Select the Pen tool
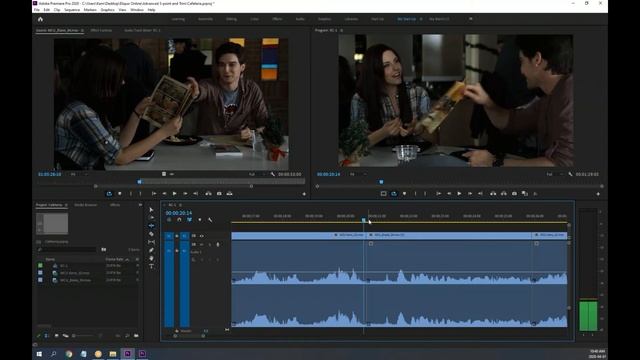The width and height of the screenshot is (640, 360). tap(151, 250)
